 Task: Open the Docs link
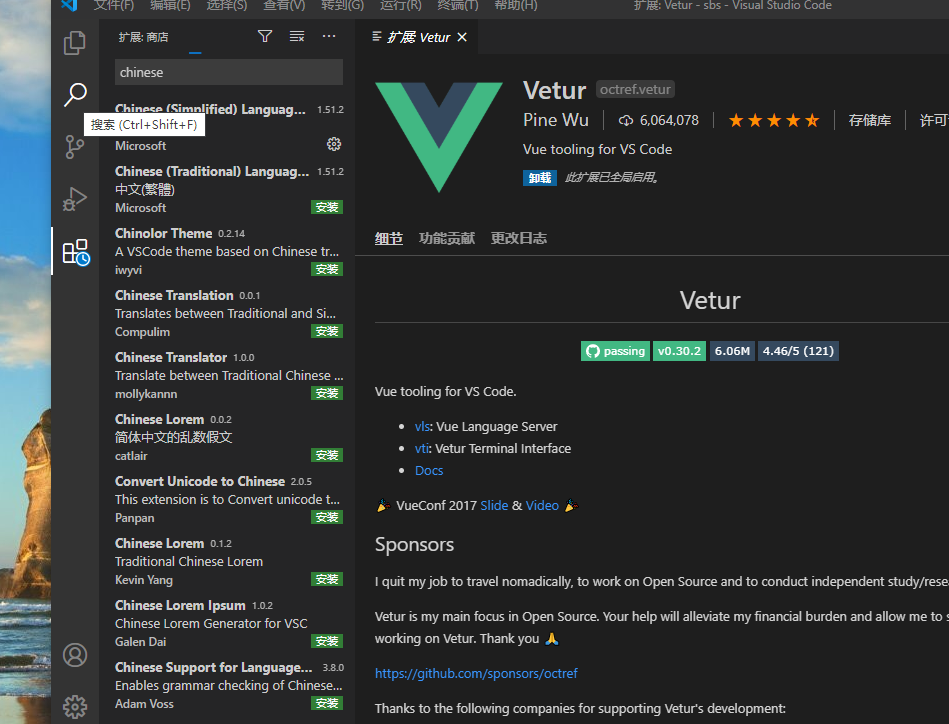(x=429, y=470)
